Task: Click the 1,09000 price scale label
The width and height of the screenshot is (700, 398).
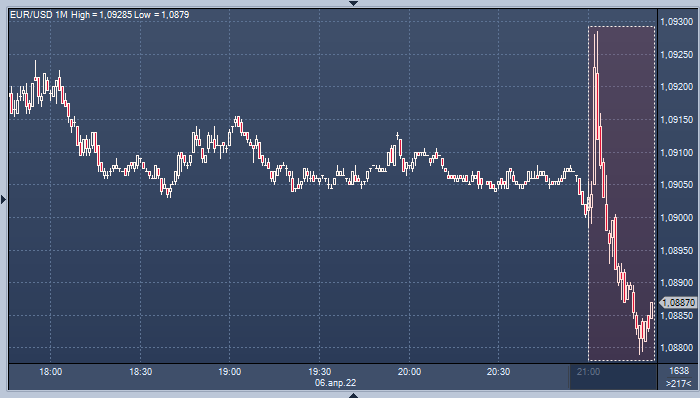Action: (x=676, y=218)
